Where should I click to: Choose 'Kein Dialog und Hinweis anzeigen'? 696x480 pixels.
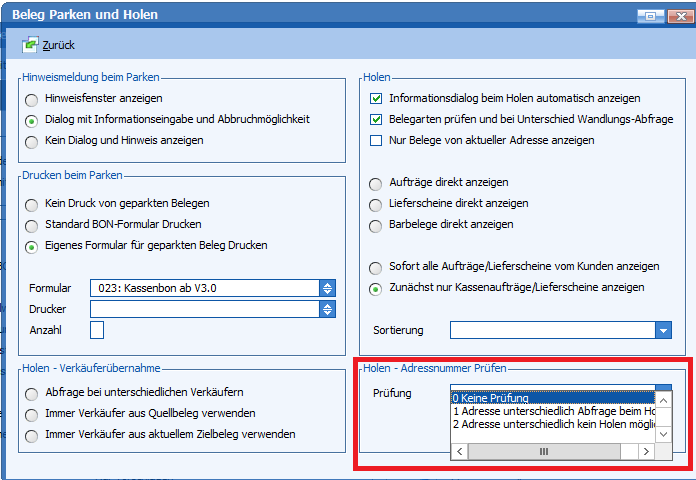(33, 142)
